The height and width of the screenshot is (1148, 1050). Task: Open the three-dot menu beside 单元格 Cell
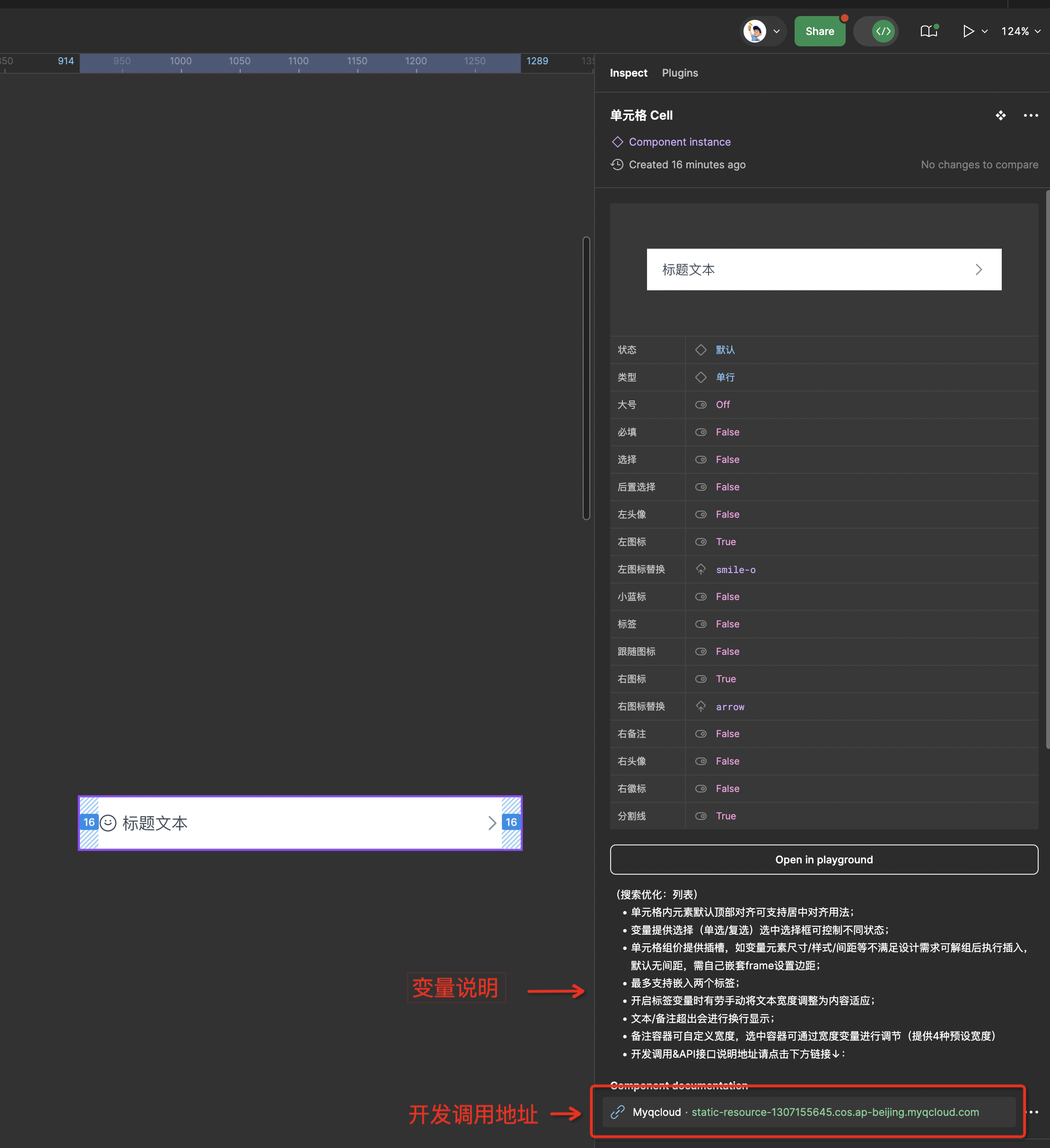coord(1031,115)
